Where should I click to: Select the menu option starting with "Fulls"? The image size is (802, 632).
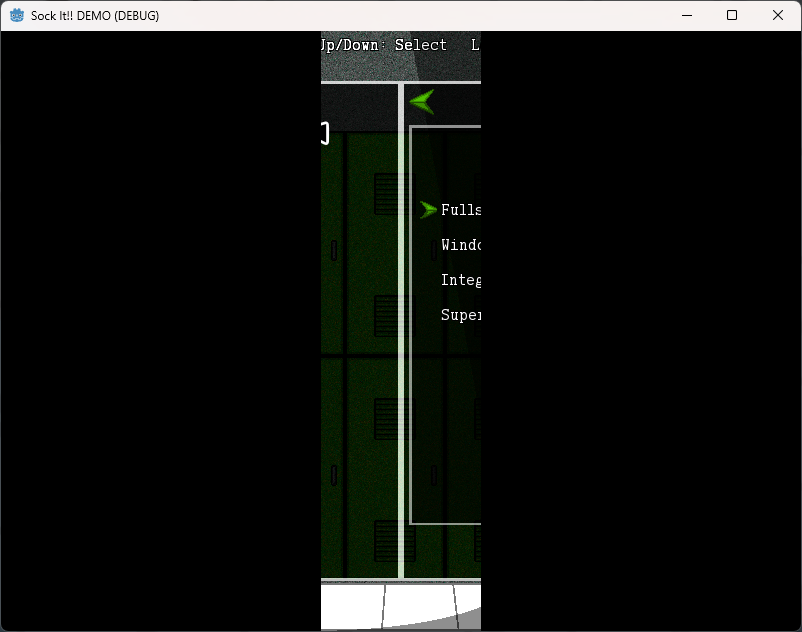tap(461, 210)
